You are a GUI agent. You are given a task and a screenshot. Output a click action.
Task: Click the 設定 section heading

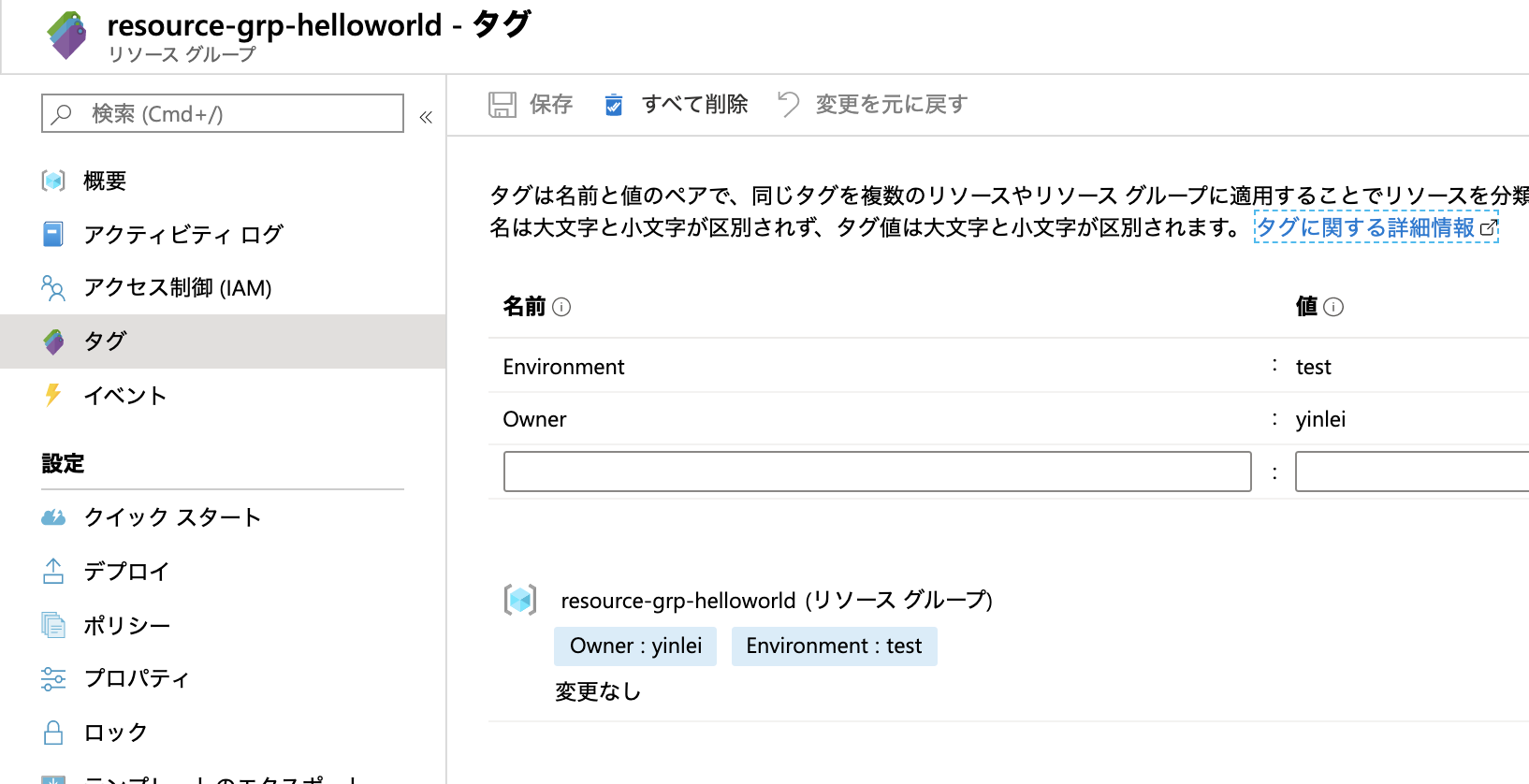[x=63, y=463]
